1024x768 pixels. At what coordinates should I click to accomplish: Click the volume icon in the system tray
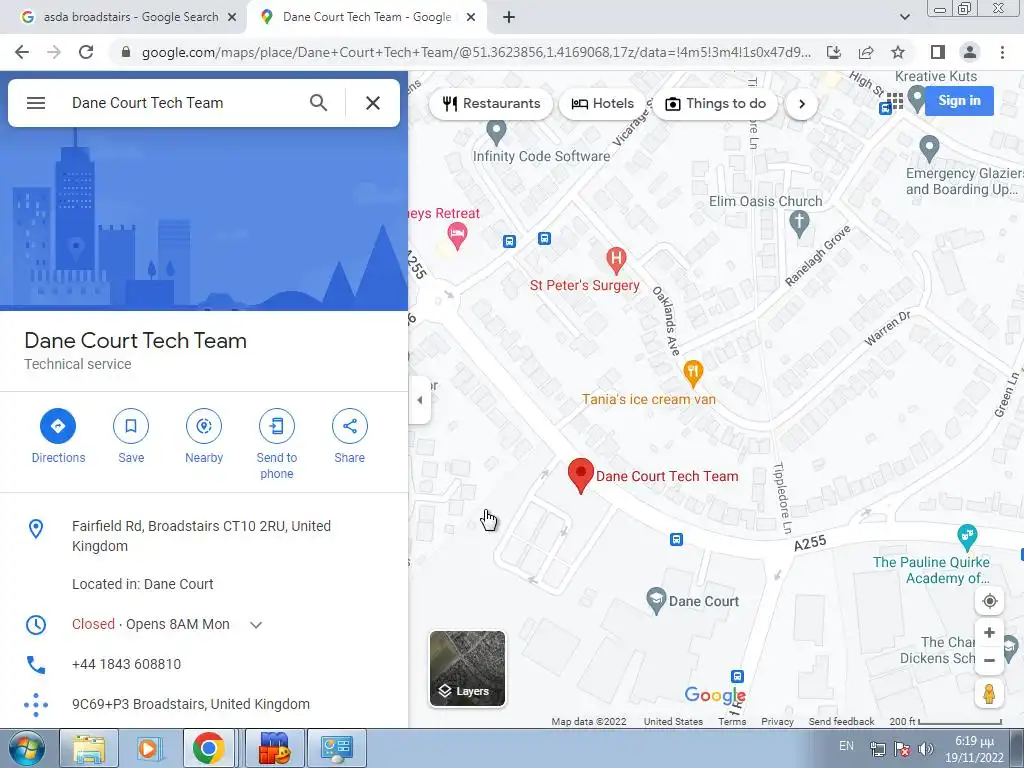click(x=925, y=749)
